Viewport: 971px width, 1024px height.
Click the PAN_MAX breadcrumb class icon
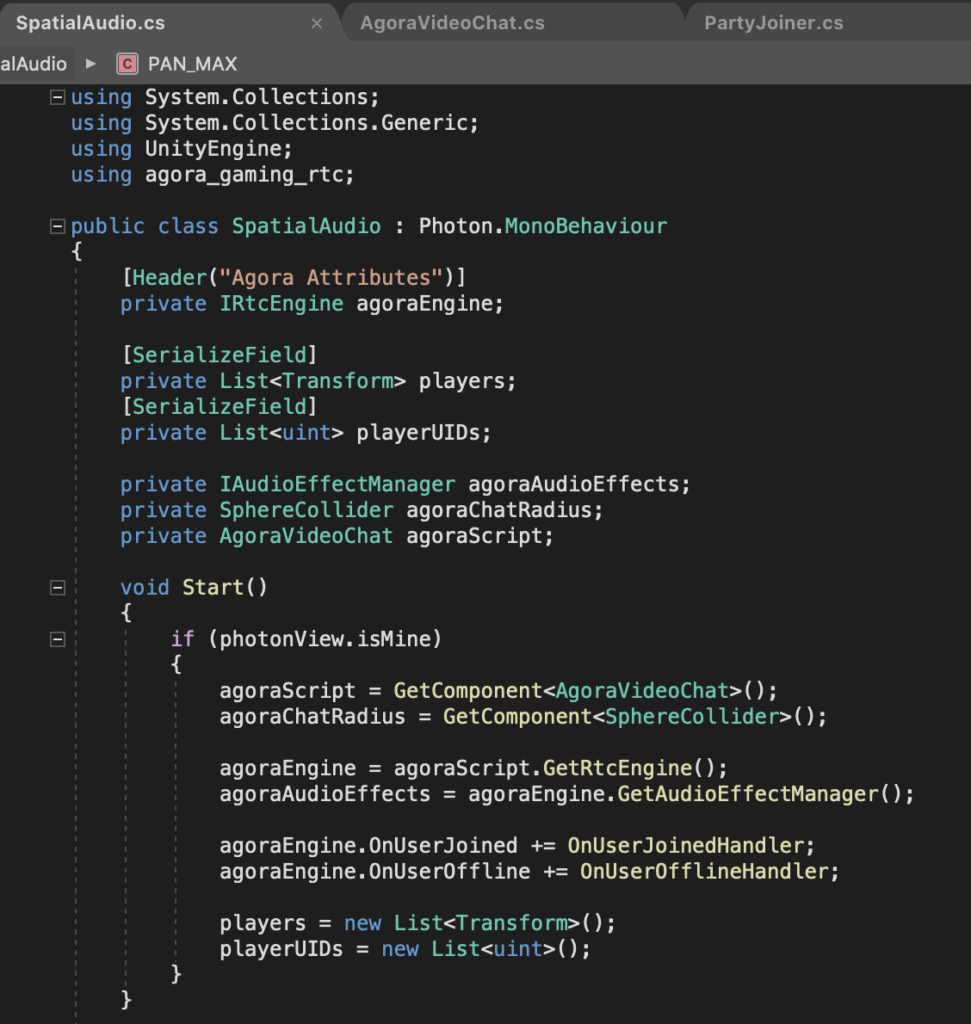pyautogui.click(x=127, y=63)
